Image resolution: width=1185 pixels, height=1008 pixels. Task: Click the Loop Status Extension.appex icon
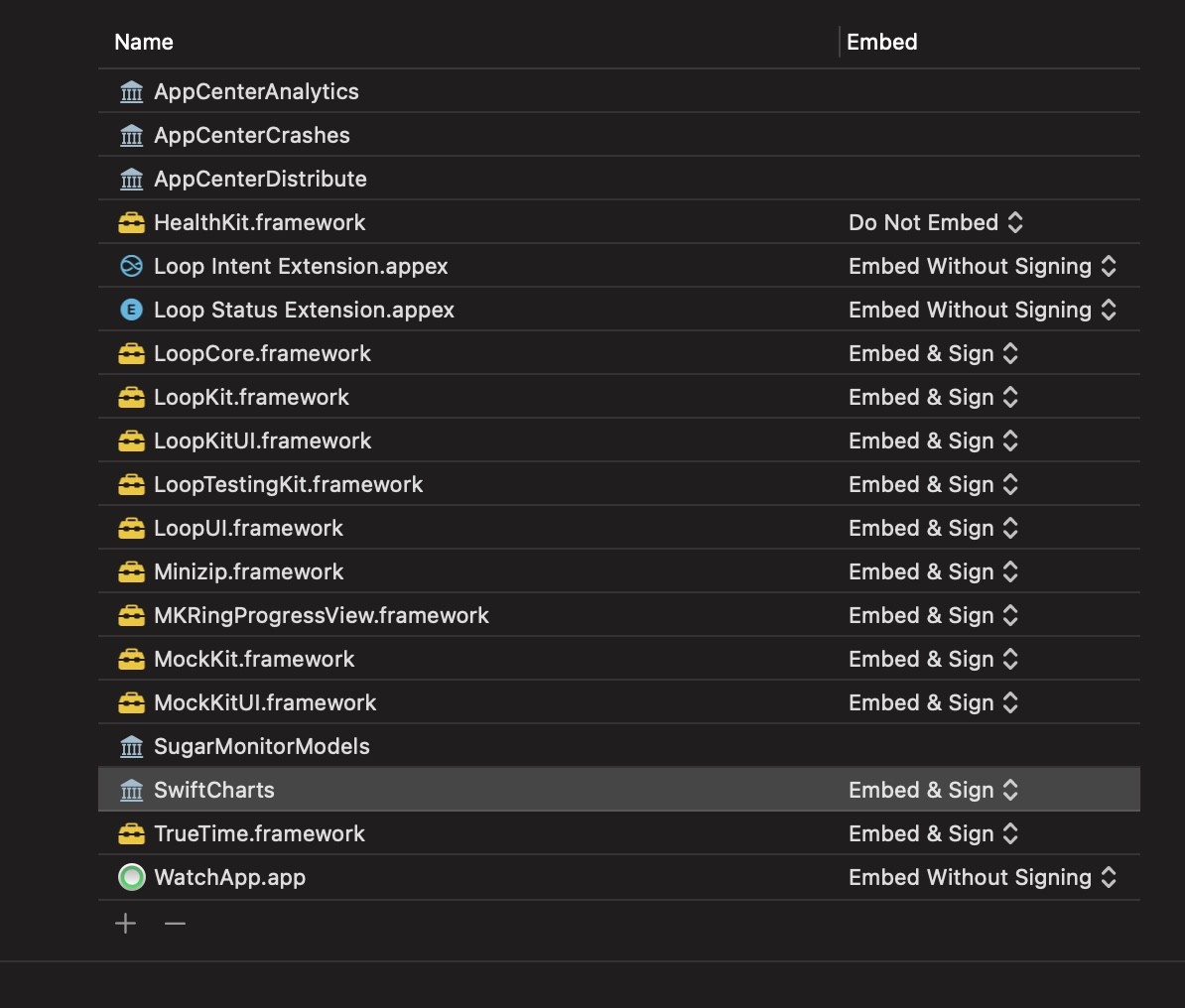pos(131,310)
